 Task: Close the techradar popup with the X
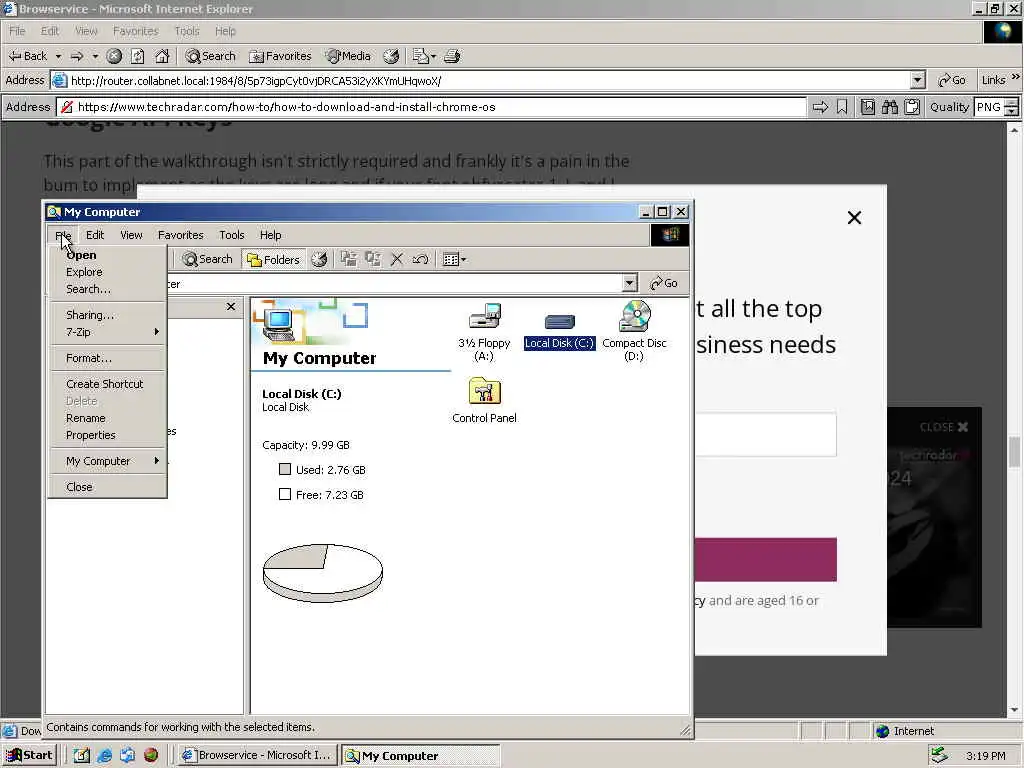pos(854,218)
